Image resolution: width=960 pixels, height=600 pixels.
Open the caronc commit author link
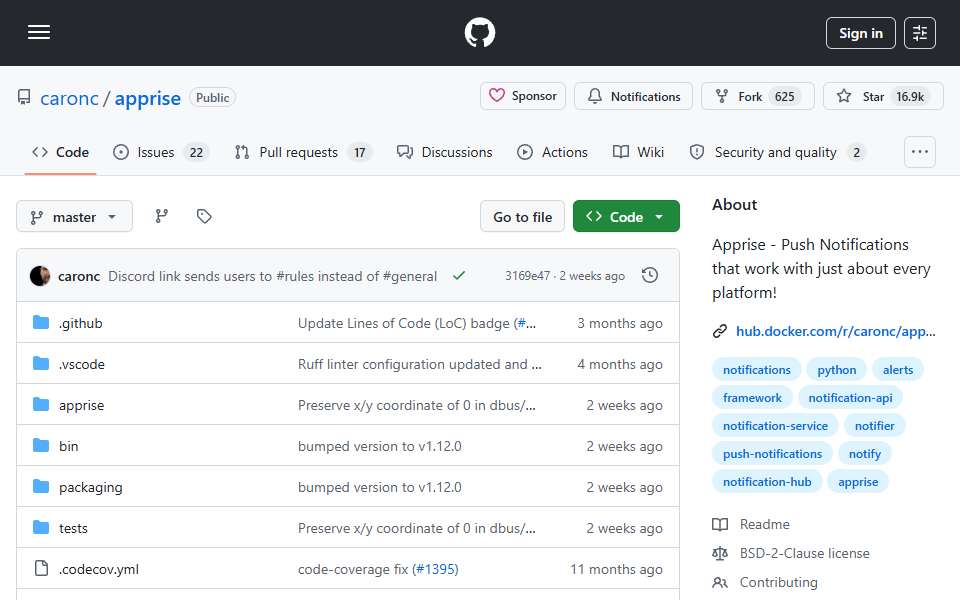point(79,276)
